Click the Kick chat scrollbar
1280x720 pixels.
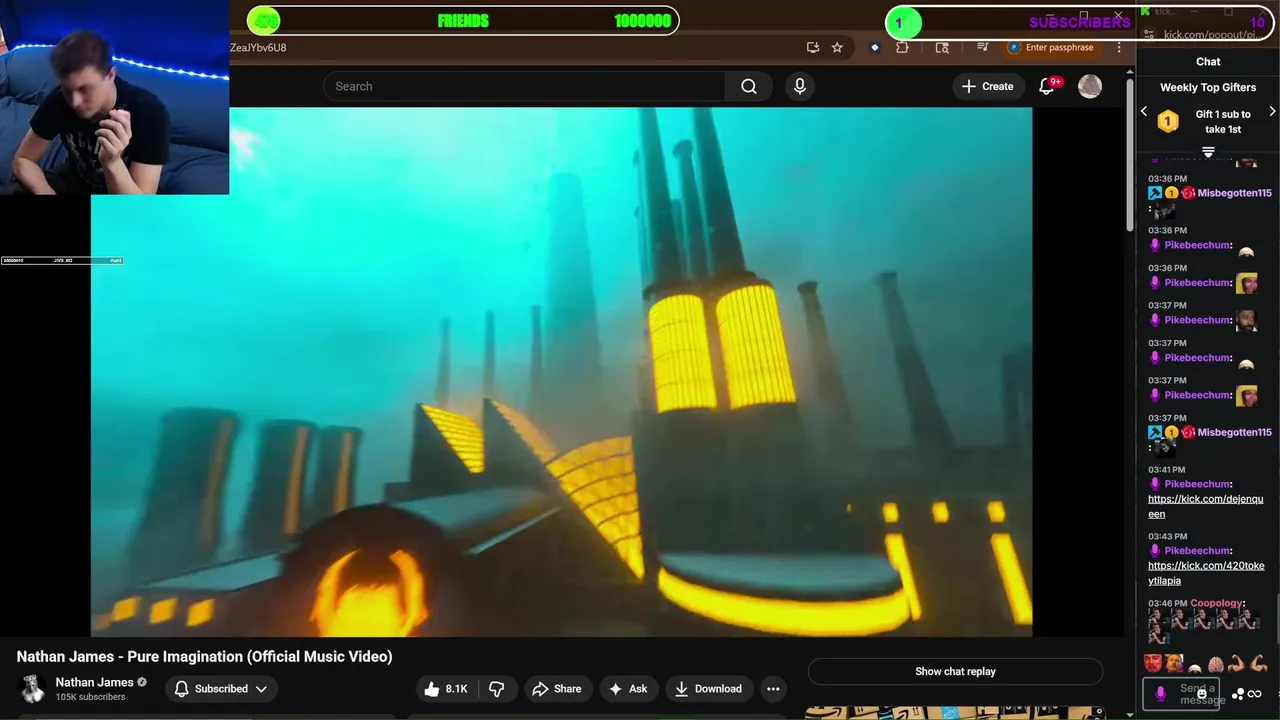pos(1276,620)
